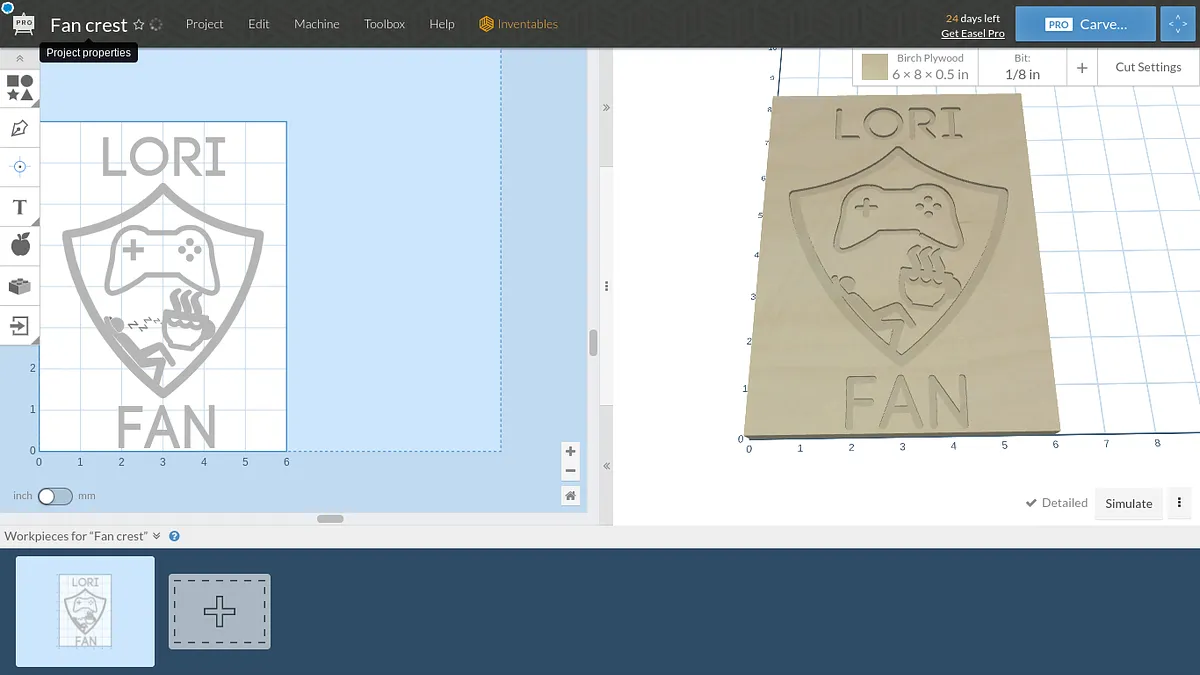Screen dimensions: 1200x675
Task: Select the Pen drawing tool
Action: [19, 128]
